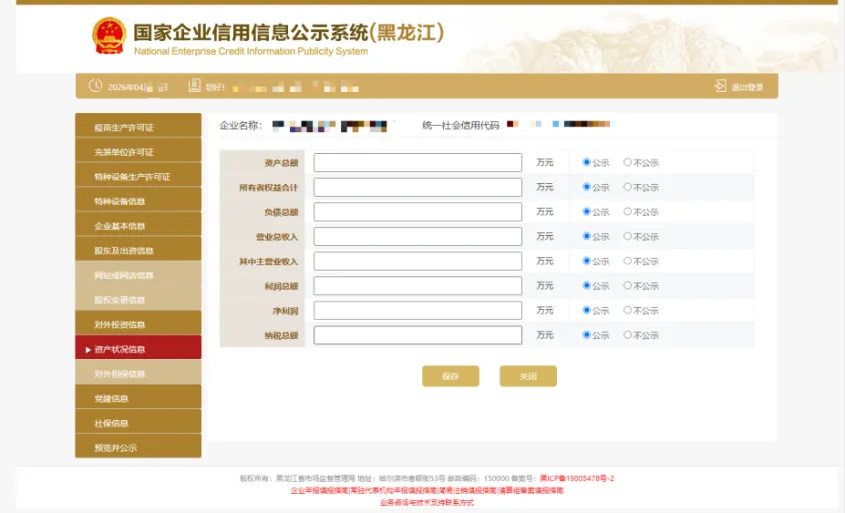Open 股权变更信息 in the sidebar
The width and height of the screenshot is (845, 513).
(138, 299)
